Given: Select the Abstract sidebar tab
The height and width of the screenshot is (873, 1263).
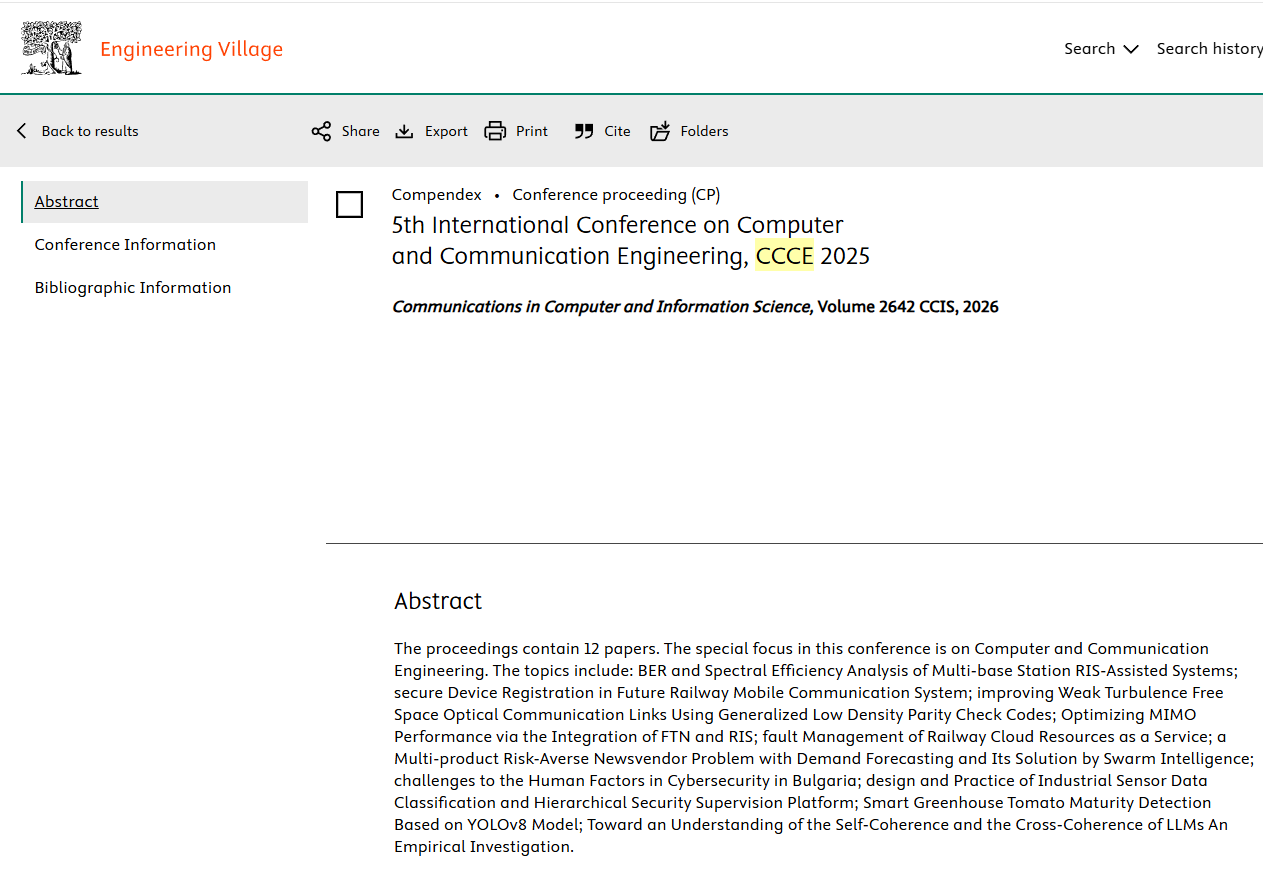Looking at the screenshot, I should (x=164, y=201).
